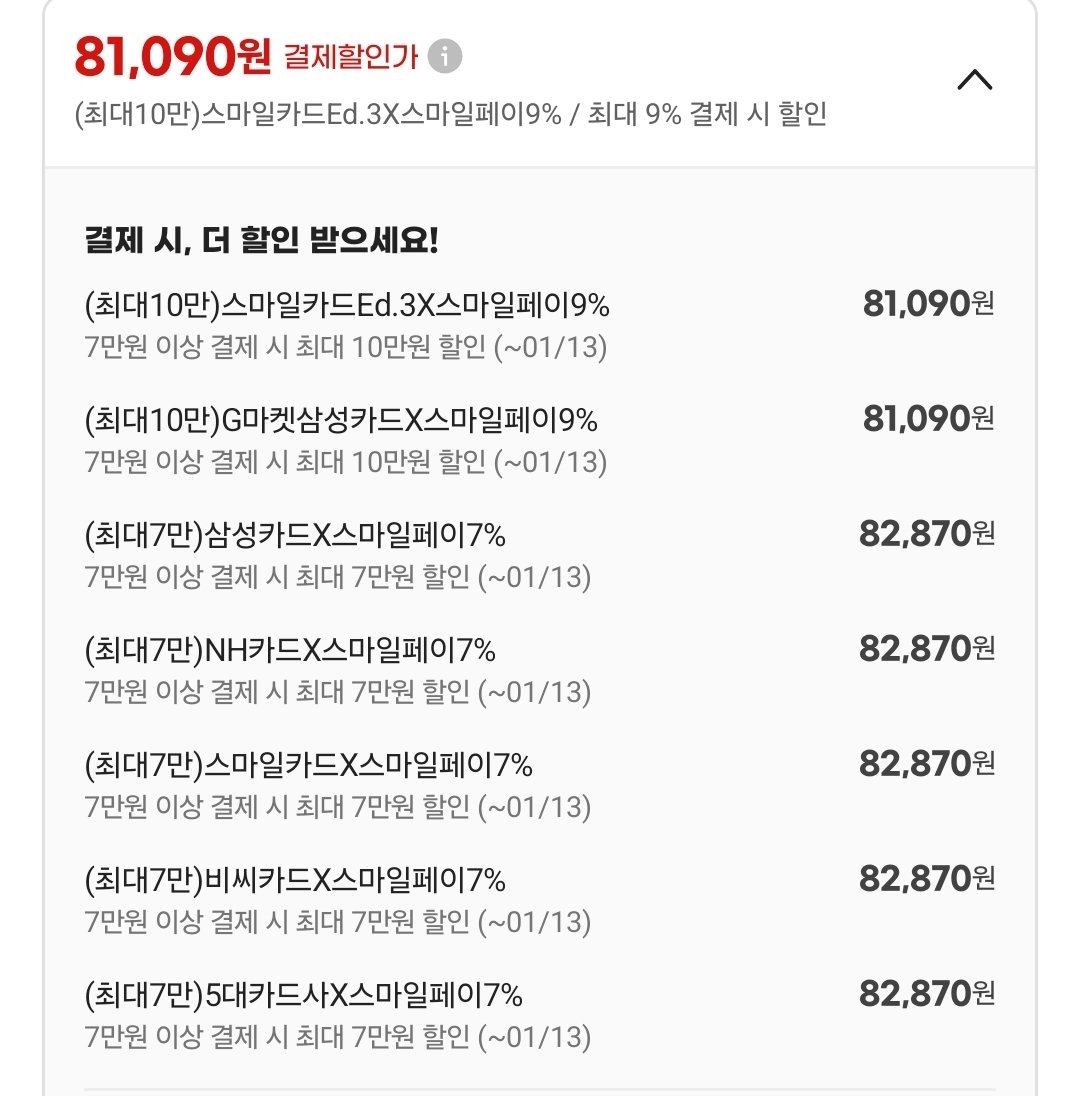Tap the 82,870원 price for the NH카드 row
Viewport: 1080px width, 1096px height.
[x=926, y=648]
